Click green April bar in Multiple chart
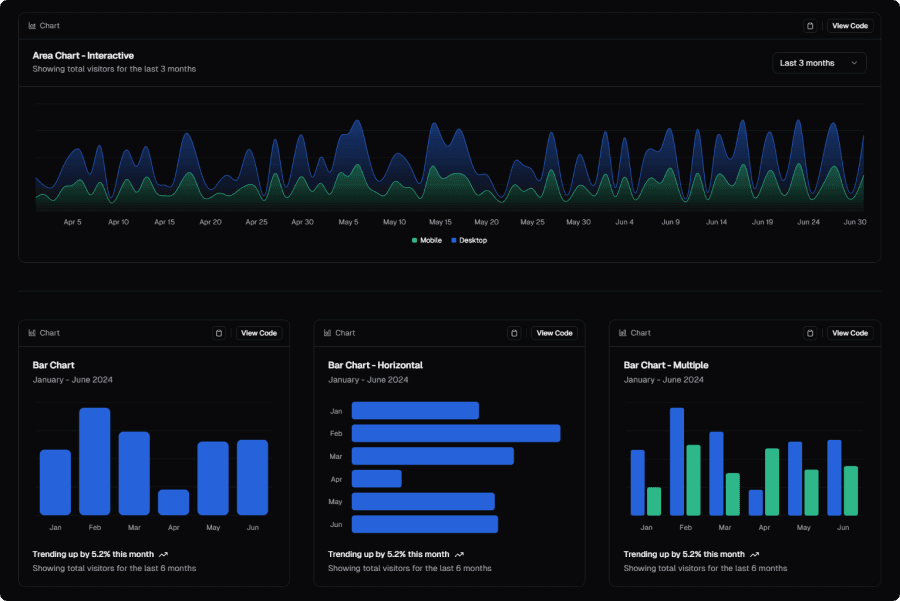The width and height of the screenshot is (900, 601). point(772,481)
